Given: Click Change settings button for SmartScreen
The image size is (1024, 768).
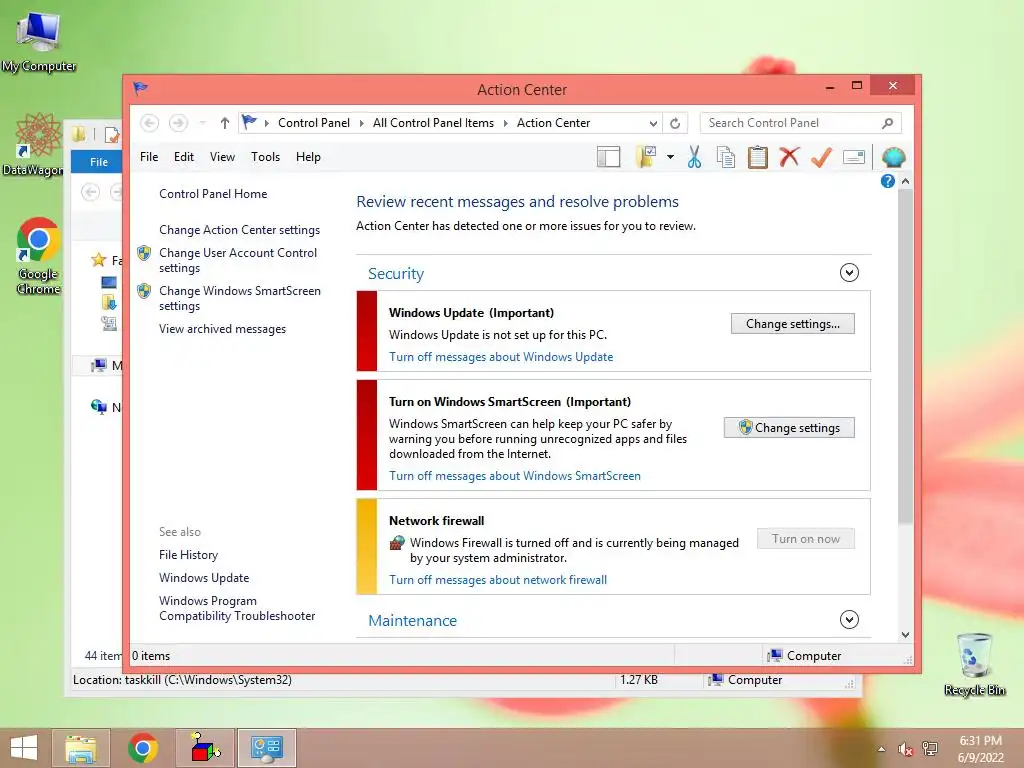Looking at the screenshot, I should [x=789, y=428].
